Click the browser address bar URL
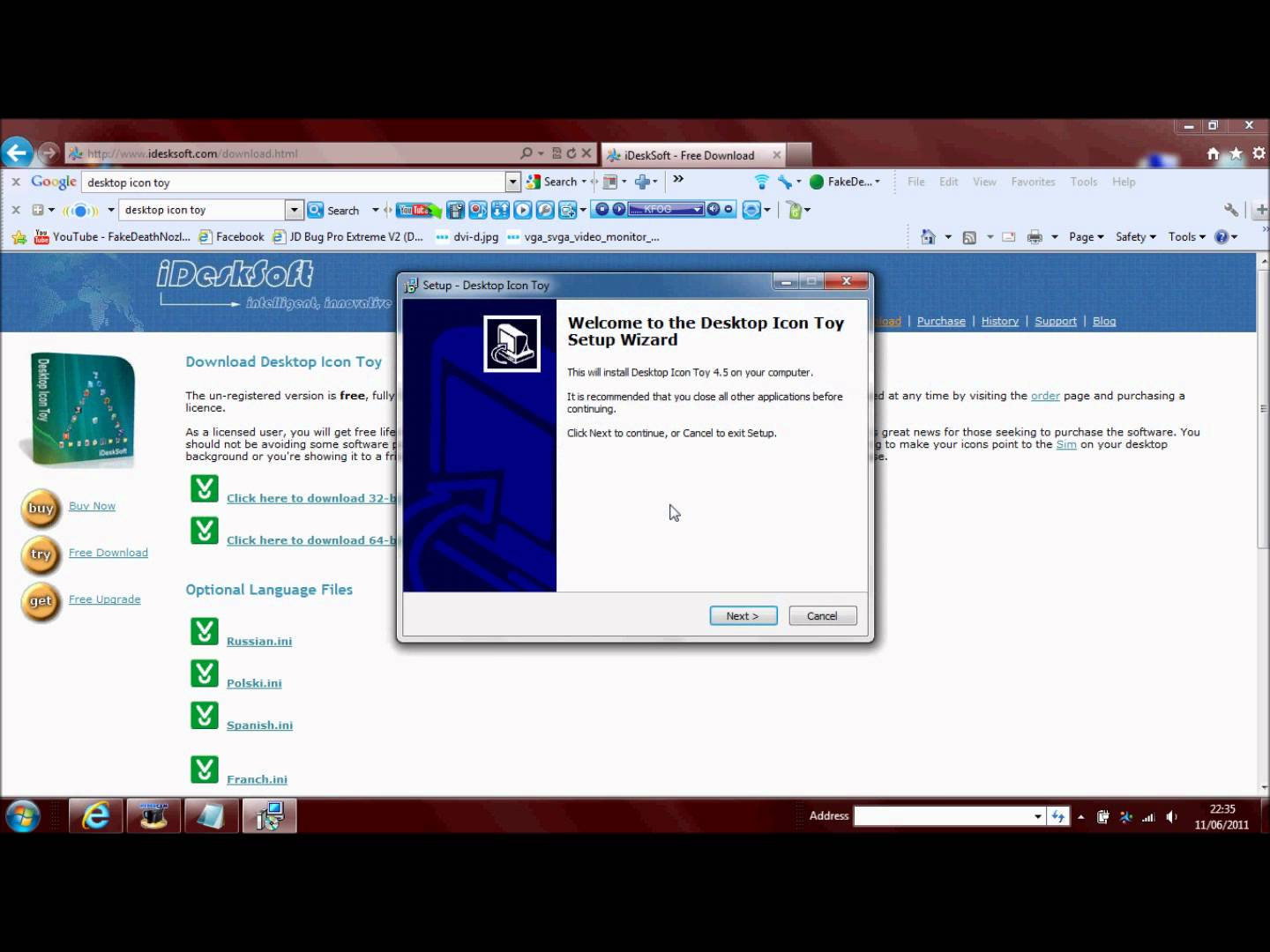Screen dimensions: 1270x952 [x=192, y=153]
